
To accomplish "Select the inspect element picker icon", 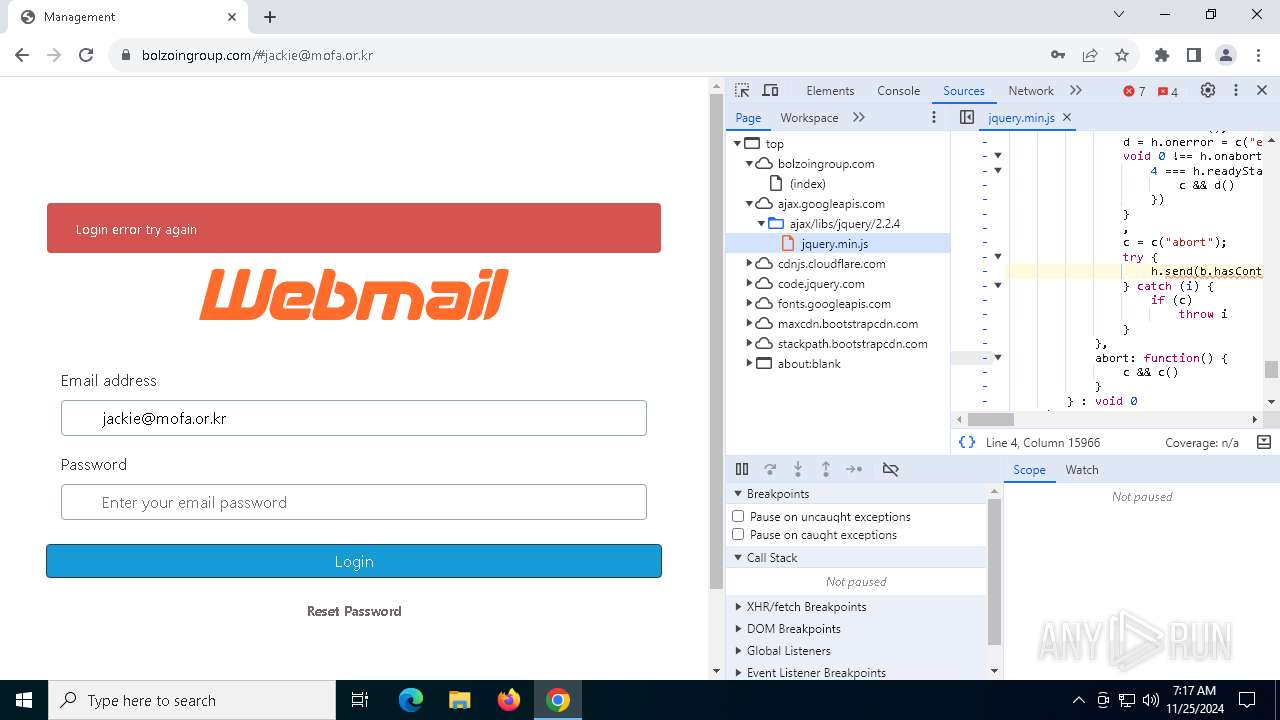I will [742, 90].
